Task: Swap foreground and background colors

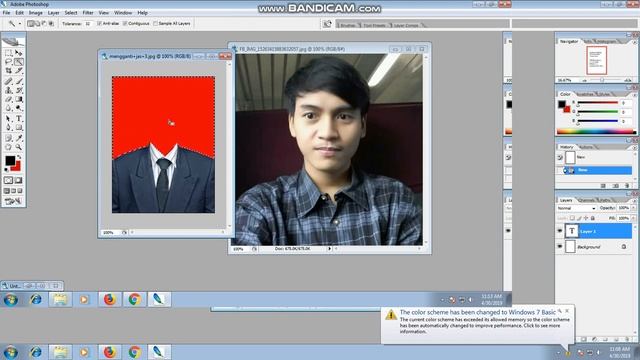Action: point(19,157)
